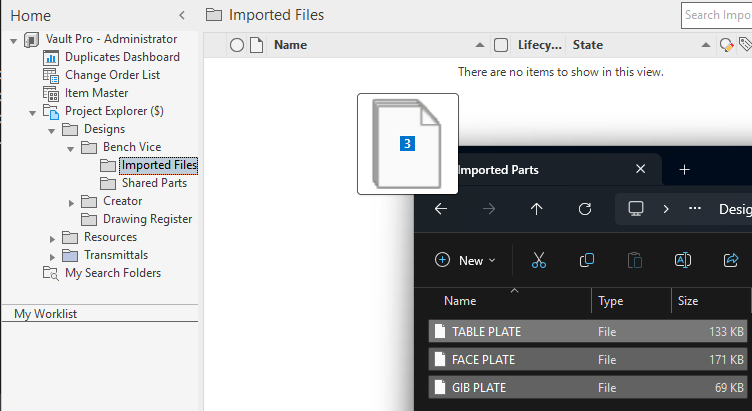Screen dimensions: 752x411
Task: Collapse the Project Explorer ($) node
Action: [33, 113]
